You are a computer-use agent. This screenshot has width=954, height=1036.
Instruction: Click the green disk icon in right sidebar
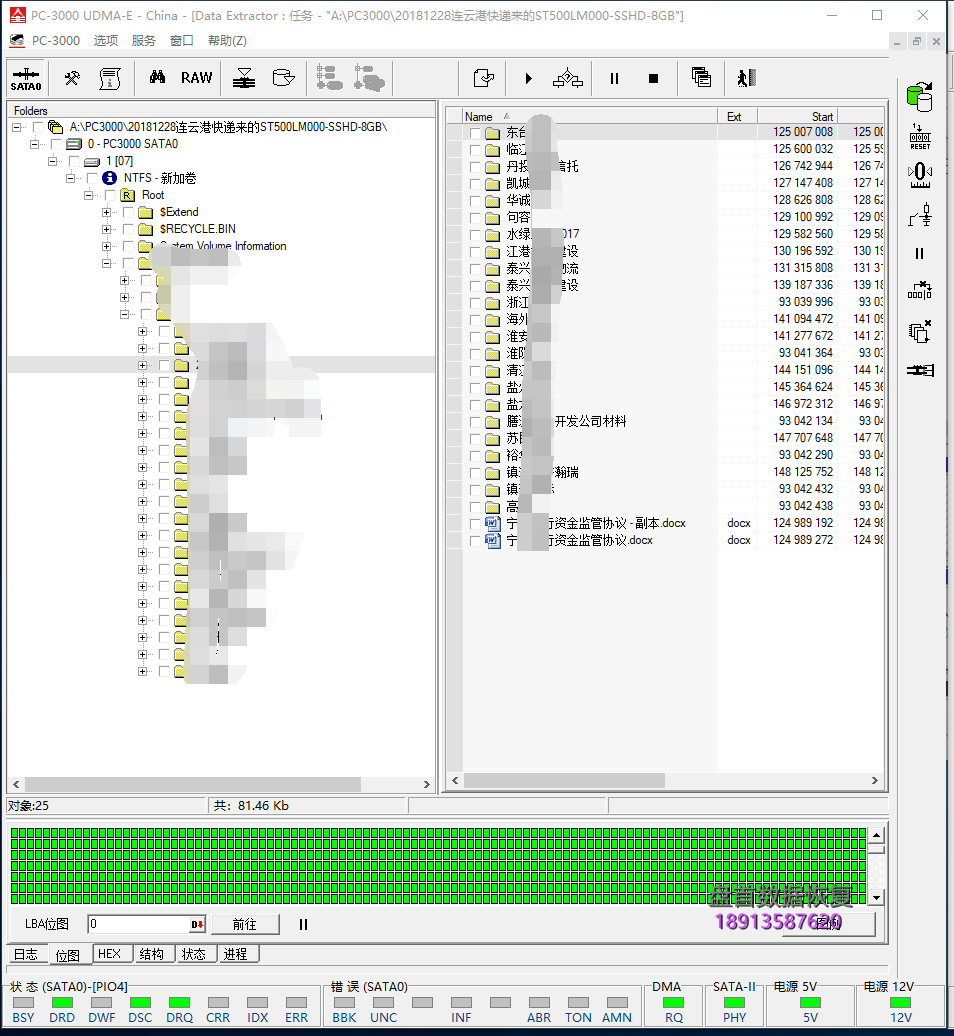[x=919, y=97]
